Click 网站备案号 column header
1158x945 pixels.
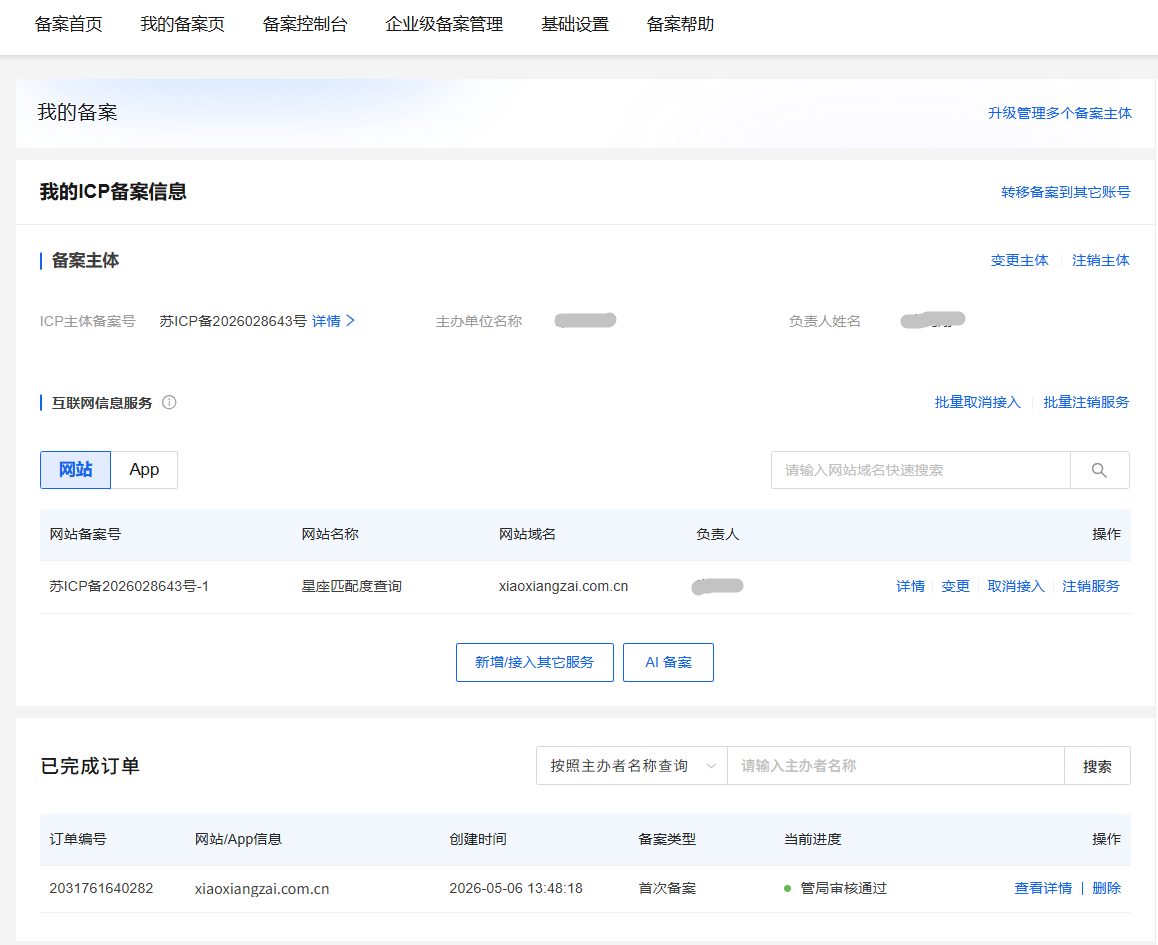pyautogui.click(x=85, y=534)
